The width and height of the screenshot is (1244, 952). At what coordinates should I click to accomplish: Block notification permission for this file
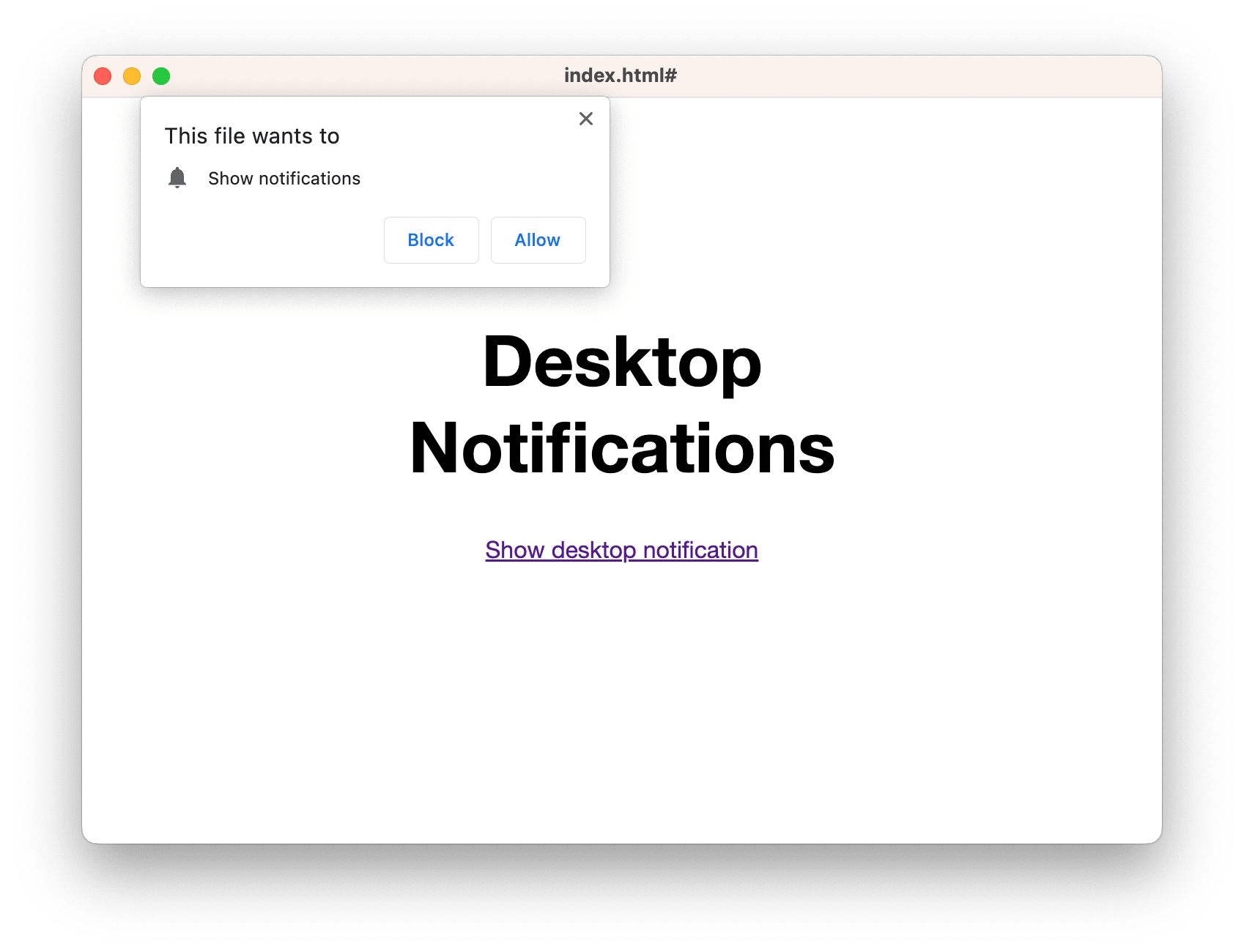coord(431,239)
